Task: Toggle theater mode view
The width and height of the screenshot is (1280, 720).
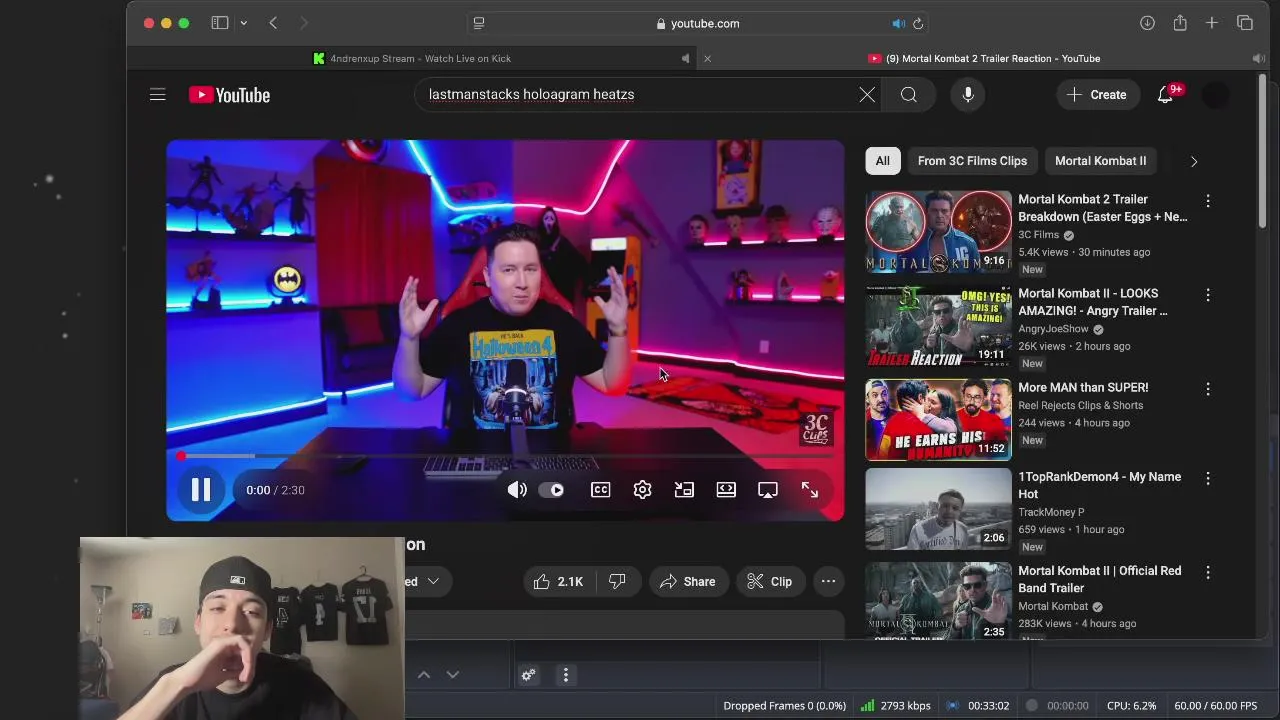Action: tap(726, 490)
